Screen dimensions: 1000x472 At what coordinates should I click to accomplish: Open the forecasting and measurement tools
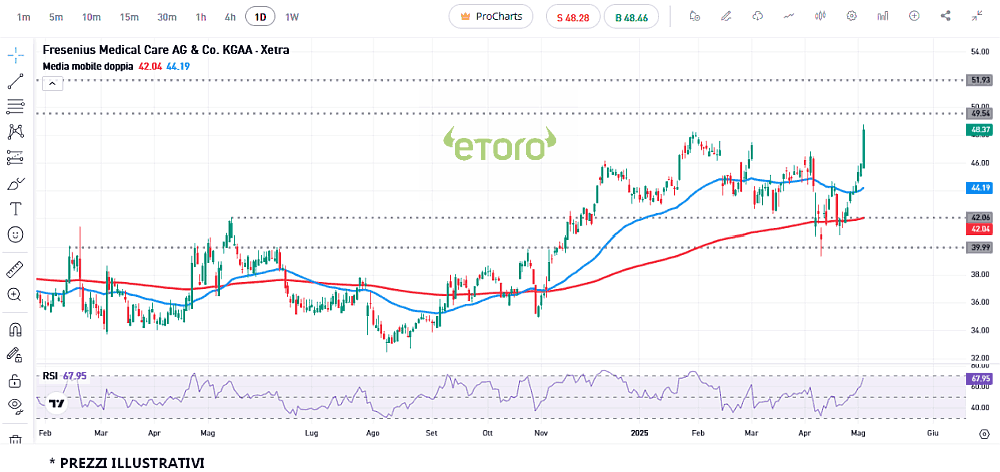click(15, 158)
